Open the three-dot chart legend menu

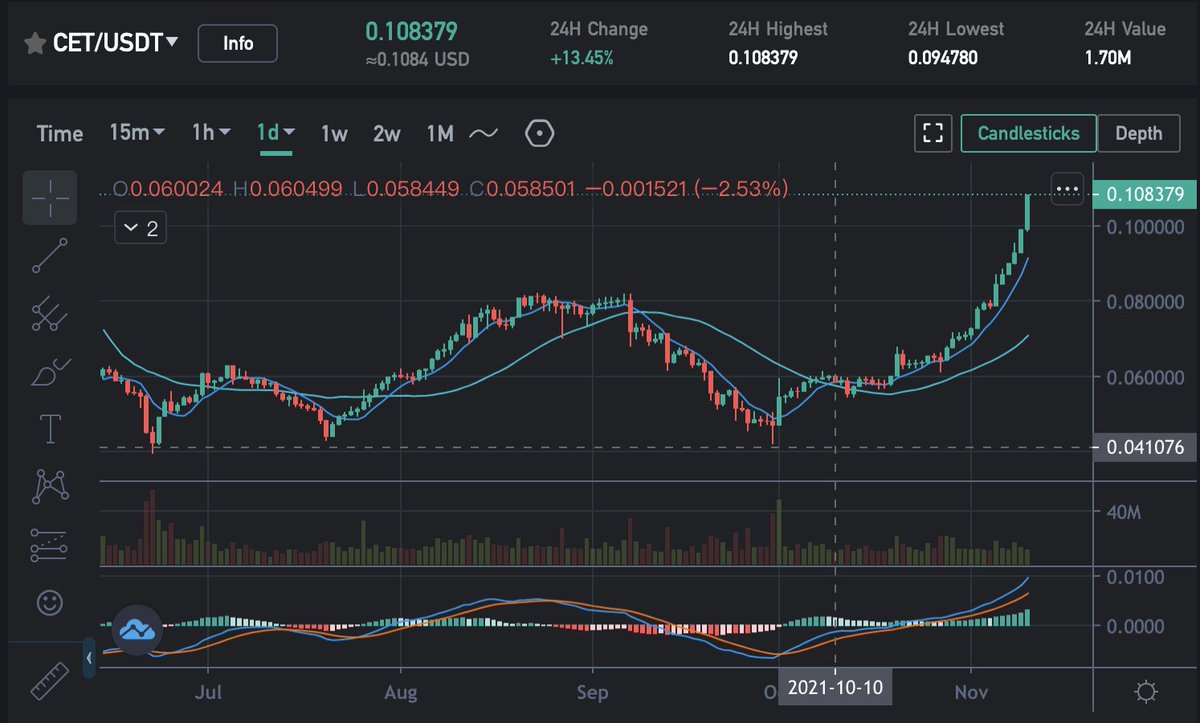1068,188
